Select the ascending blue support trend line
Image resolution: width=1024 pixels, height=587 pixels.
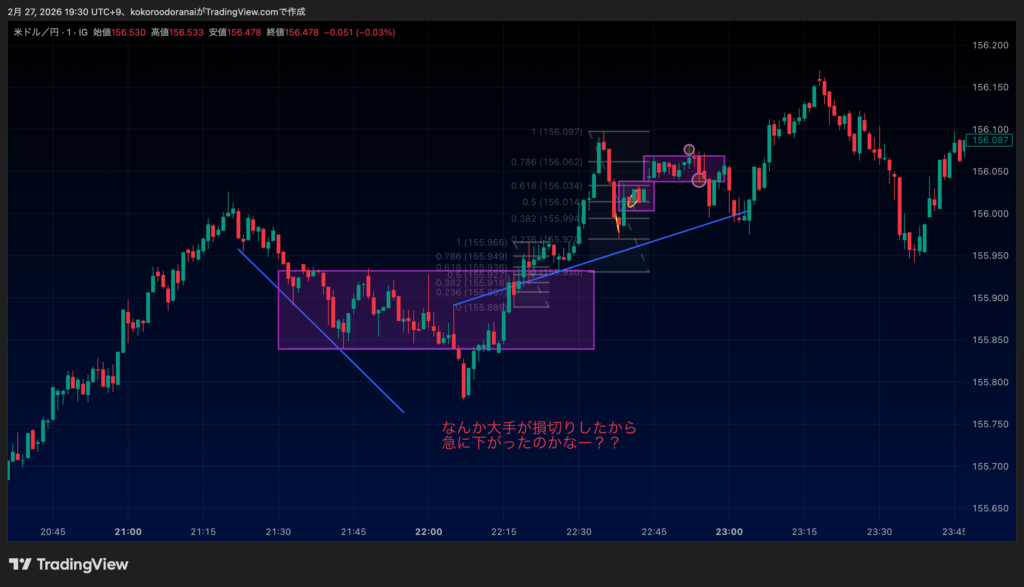pos(600,258)
